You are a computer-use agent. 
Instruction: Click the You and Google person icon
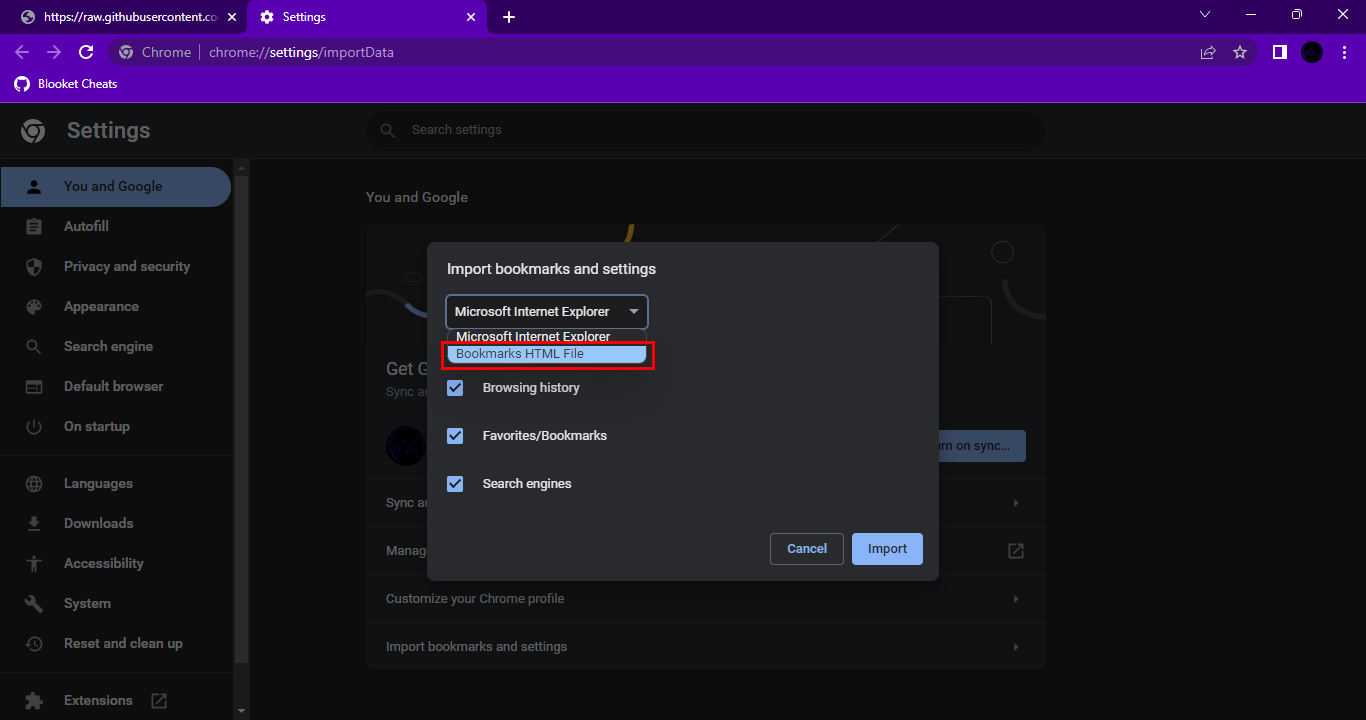(34, 186)
